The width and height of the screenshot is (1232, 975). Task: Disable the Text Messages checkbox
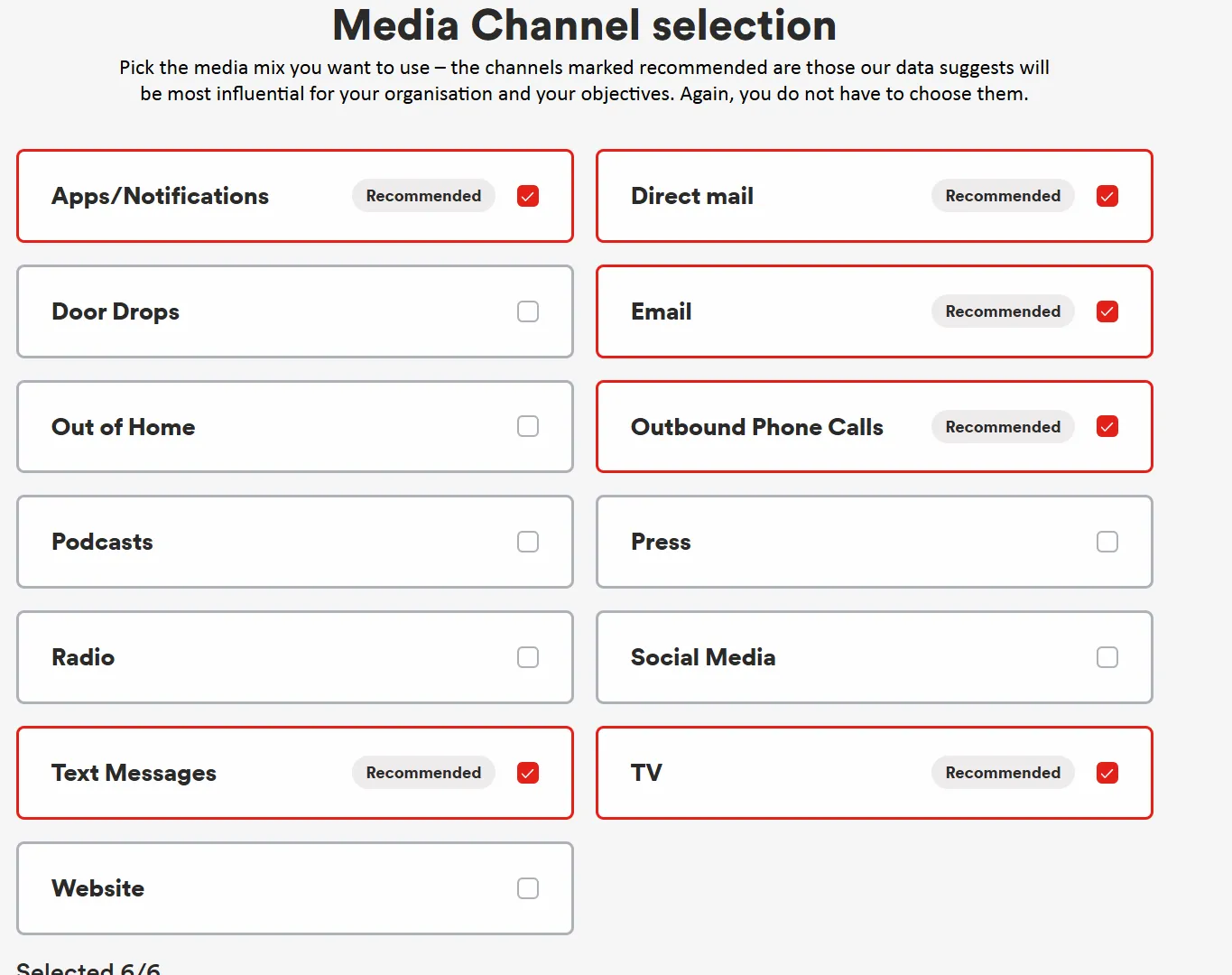[528, 773]
